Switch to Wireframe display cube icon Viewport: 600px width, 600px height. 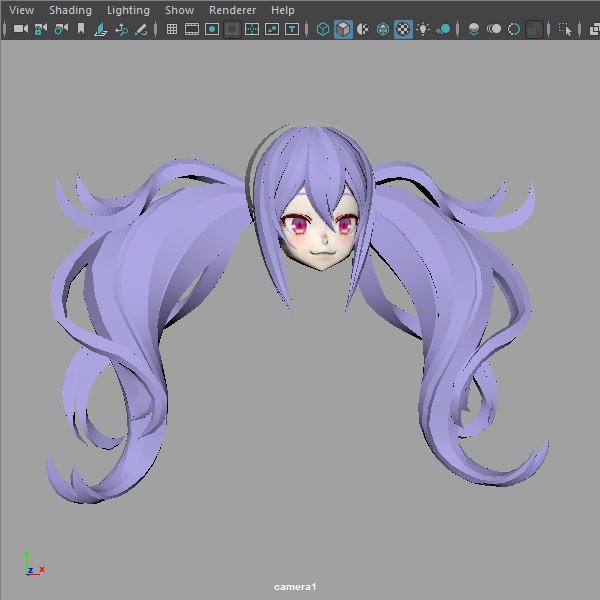[x=323, y=29]
